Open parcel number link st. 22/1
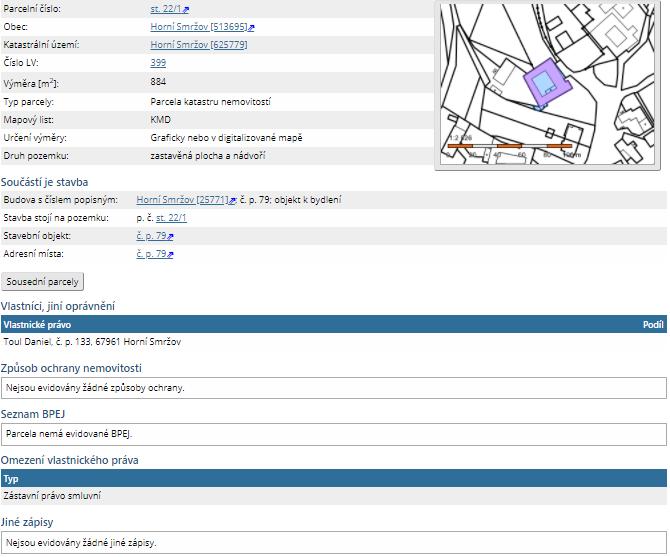 (x=166, y=9)
